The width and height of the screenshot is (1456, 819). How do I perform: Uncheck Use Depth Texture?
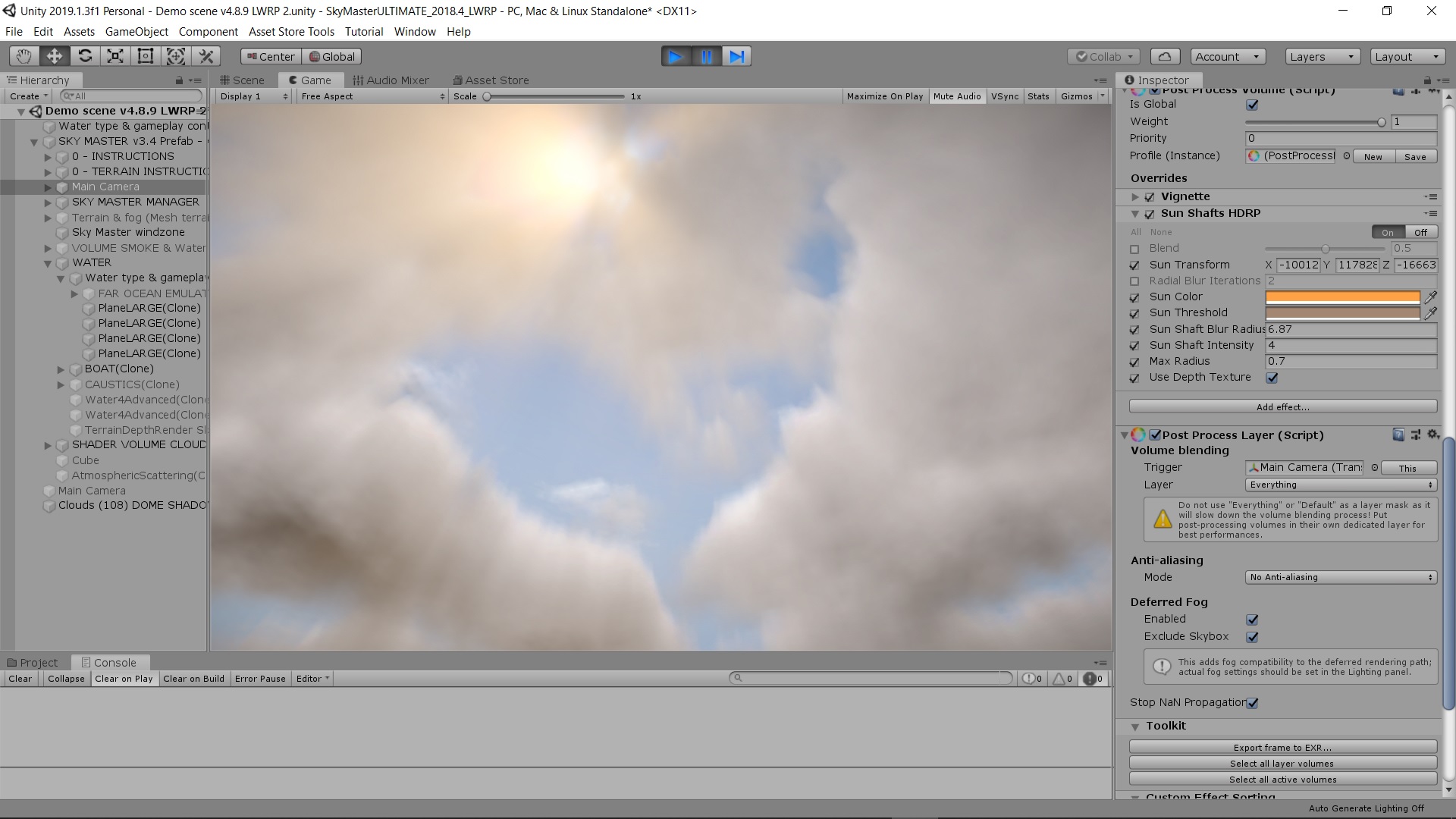click(1272, 378)
